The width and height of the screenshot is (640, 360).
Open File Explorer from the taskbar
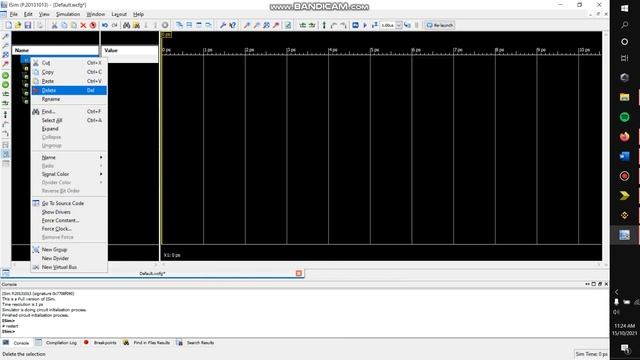[624, 97]
